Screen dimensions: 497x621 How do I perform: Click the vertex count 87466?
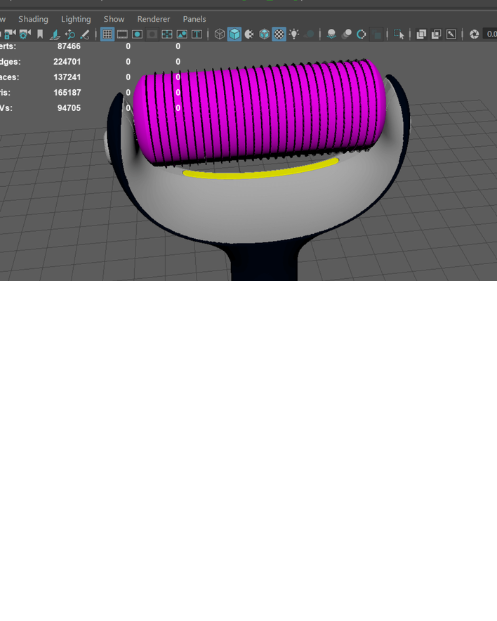click(x=69, y=46)
